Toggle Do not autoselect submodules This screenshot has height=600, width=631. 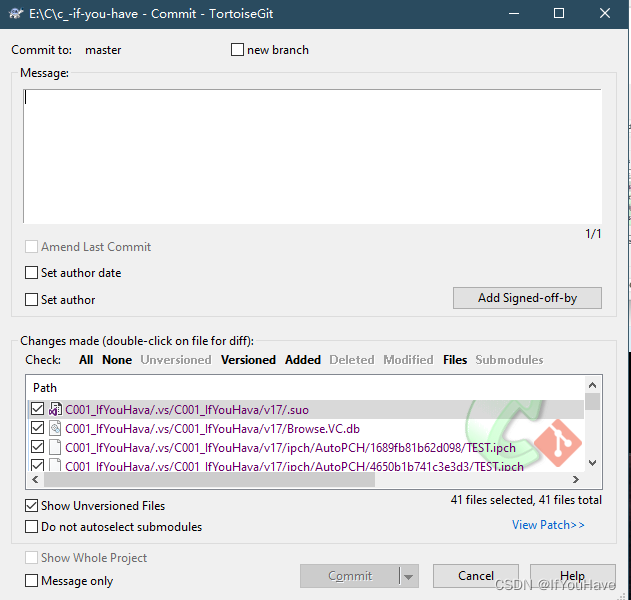point(31,526)
